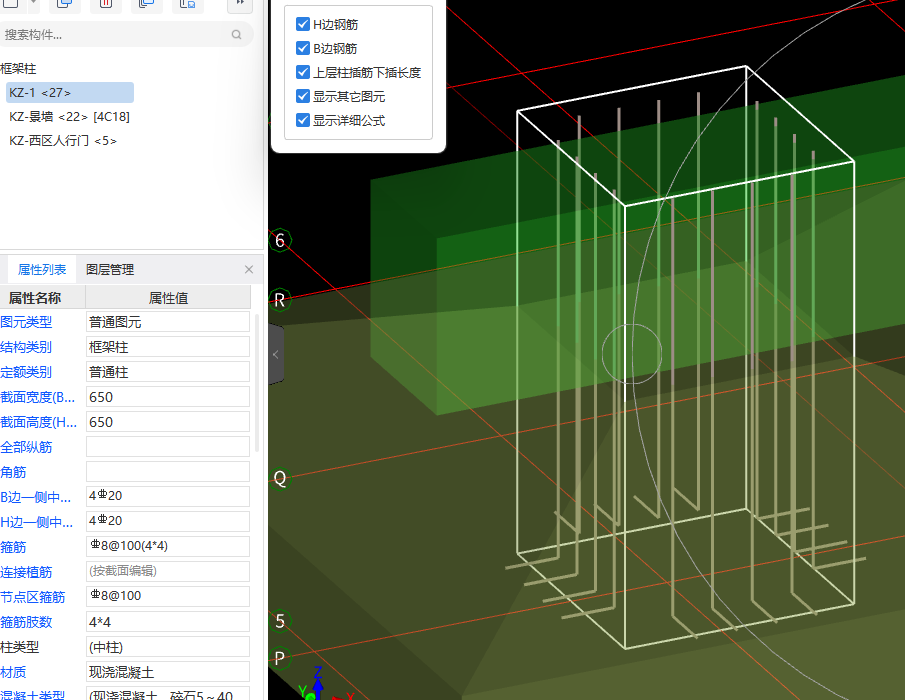The height and width of the screenshot is (700, 905).
Task: Click the 截面宽度 value field
Action: pos(167,397)
